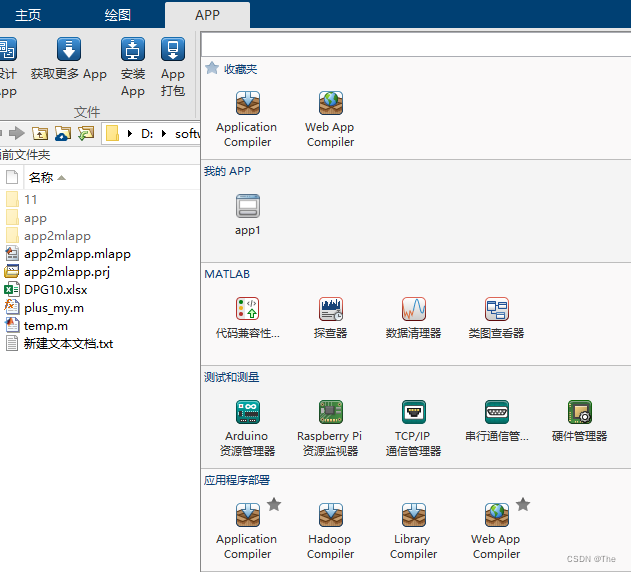Open app1 under My APP
This screenshot has height=572, width=631.
247,214
